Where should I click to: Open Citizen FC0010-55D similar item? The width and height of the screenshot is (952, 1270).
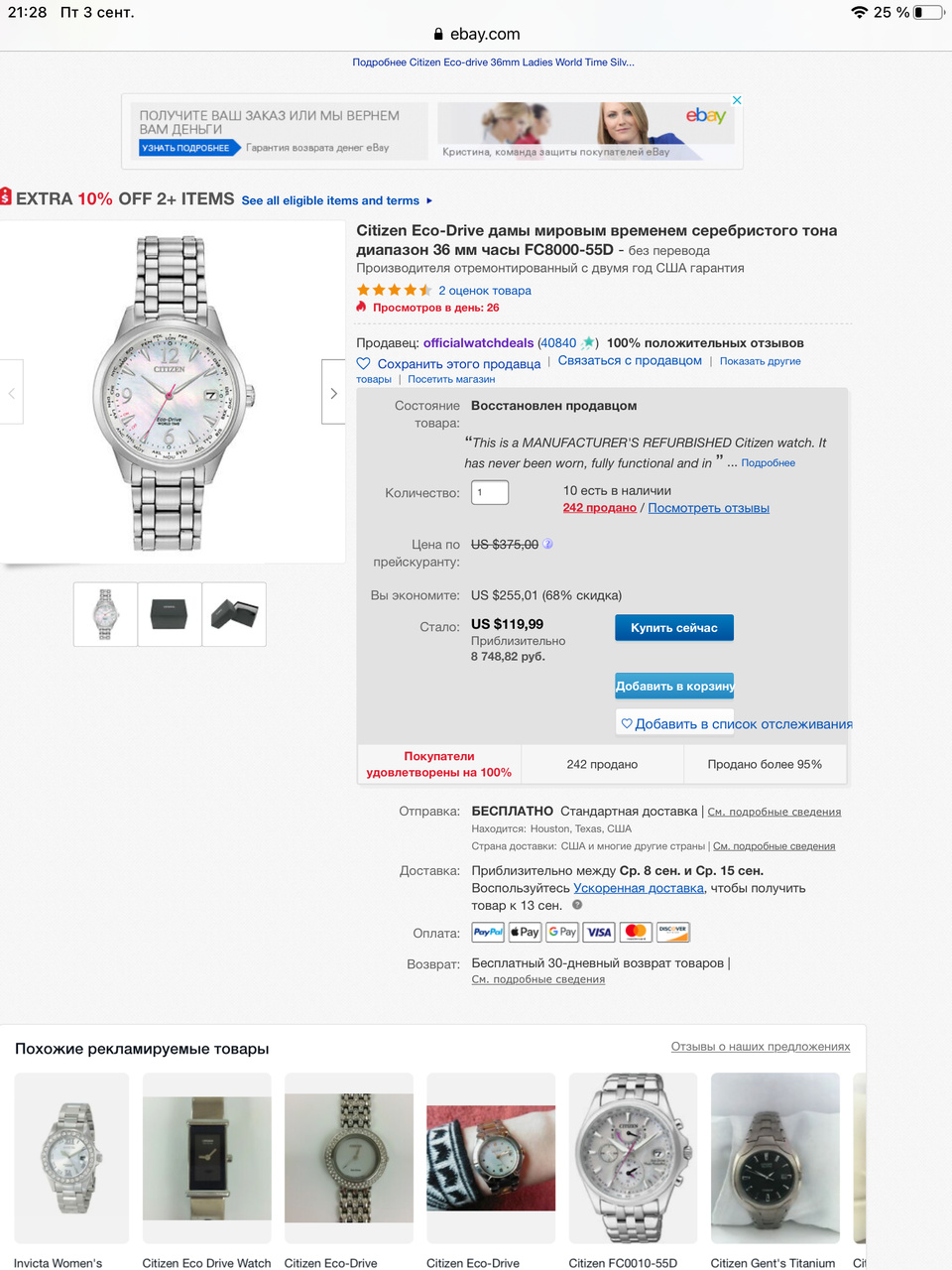click(x=633, y=1171)
